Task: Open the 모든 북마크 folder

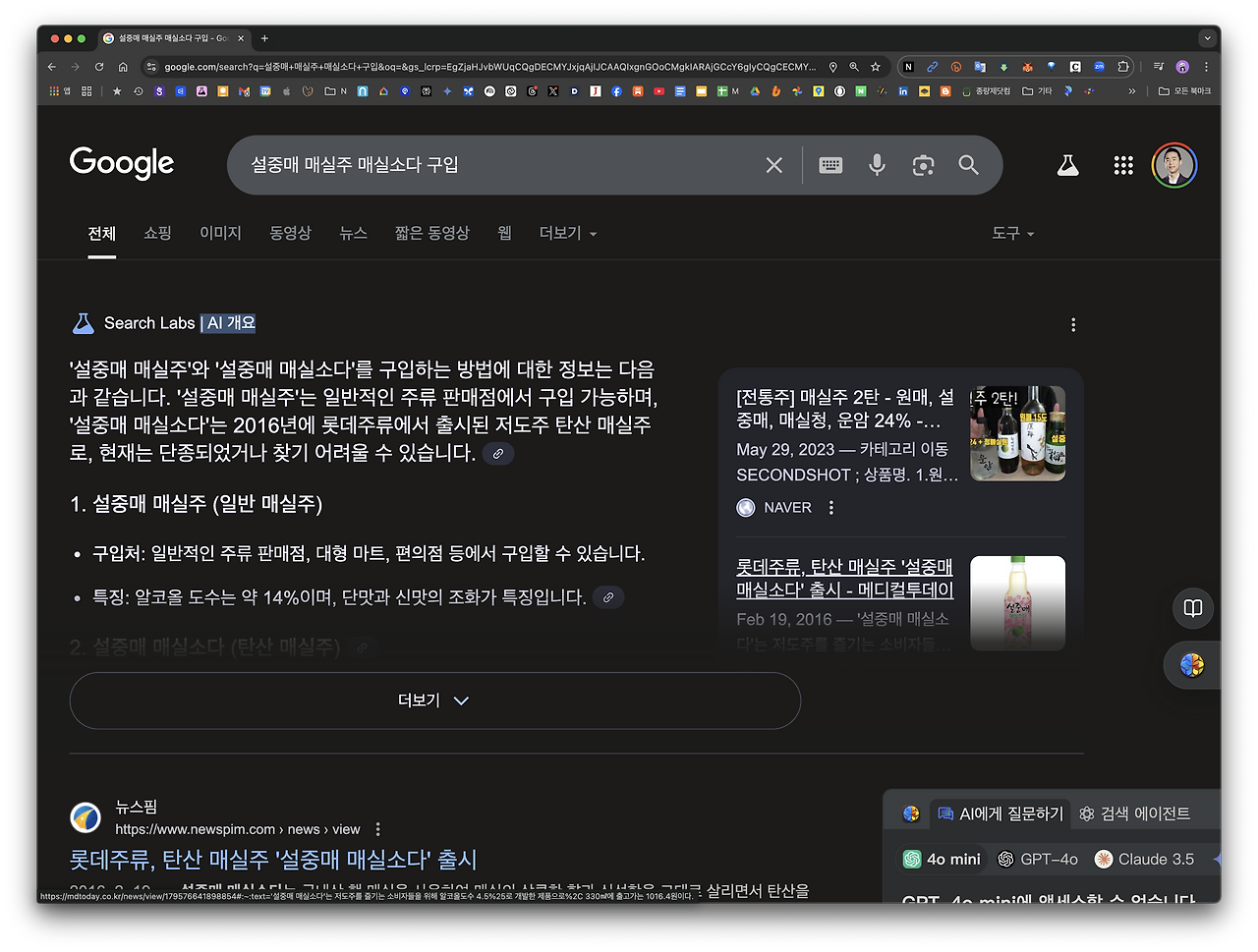Action: 1184,91
